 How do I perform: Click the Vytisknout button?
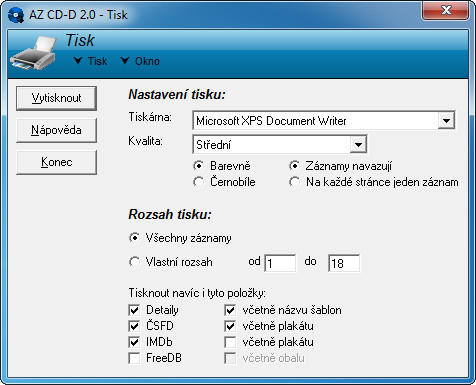point(56,98)
